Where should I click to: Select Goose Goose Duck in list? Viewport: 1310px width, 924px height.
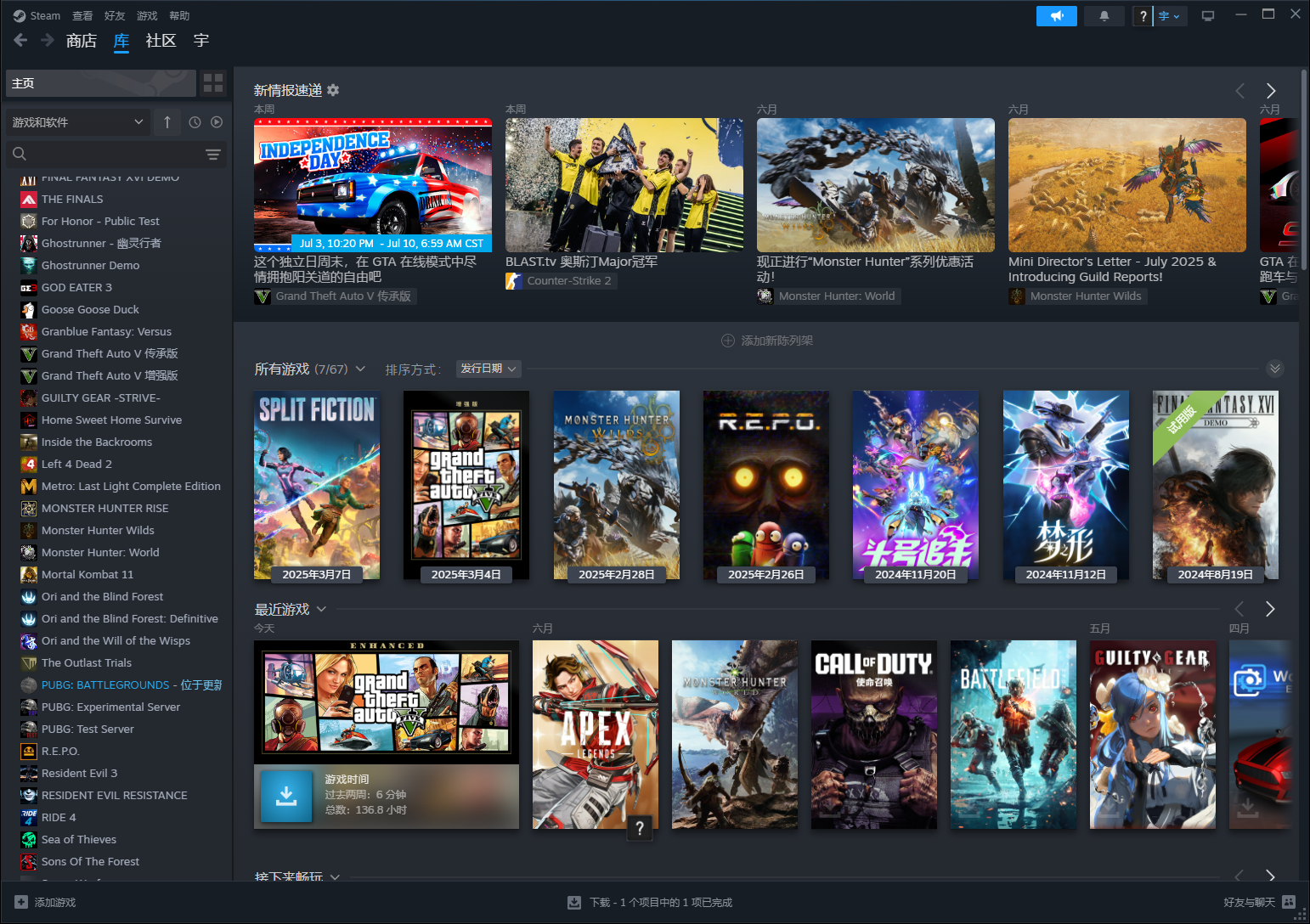tap(122, 310)
